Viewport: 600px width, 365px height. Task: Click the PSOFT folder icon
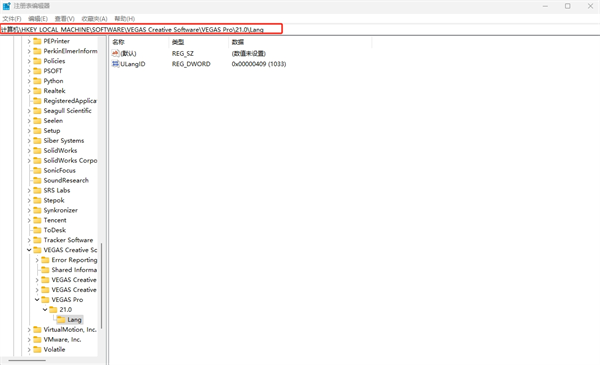tap(37, 71)
